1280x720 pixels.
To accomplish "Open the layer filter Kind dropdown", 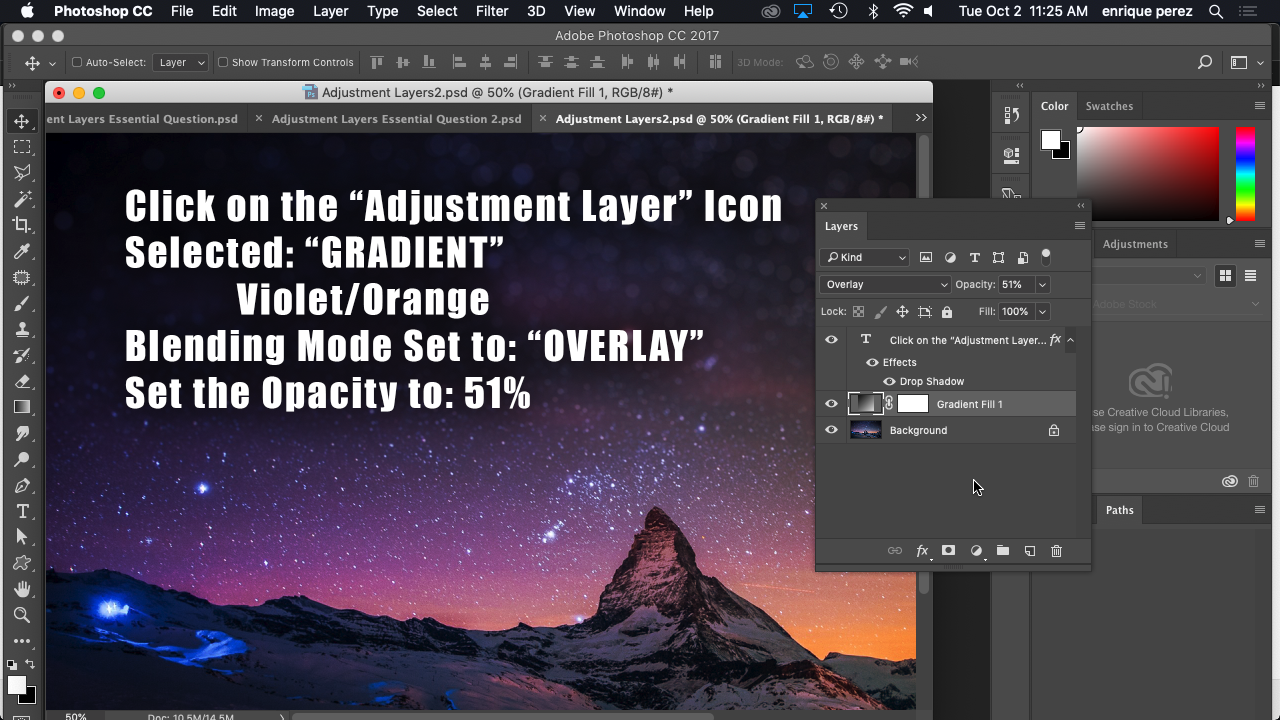I will (x=865, y=257).
